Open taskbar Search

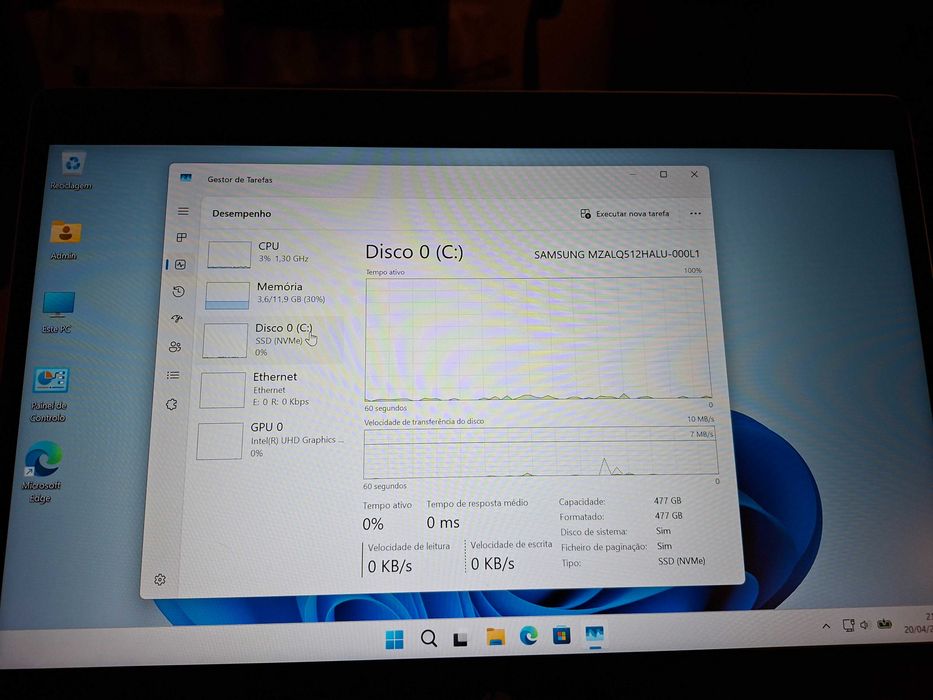tap(428, 639)
